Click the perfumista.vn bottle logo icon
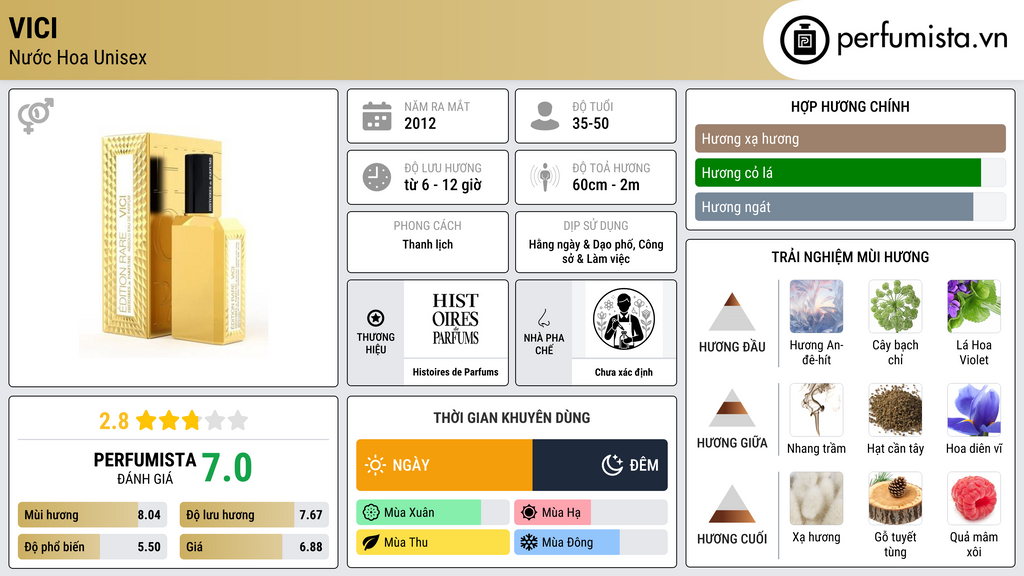1024x576 pixels. (804, 40)
